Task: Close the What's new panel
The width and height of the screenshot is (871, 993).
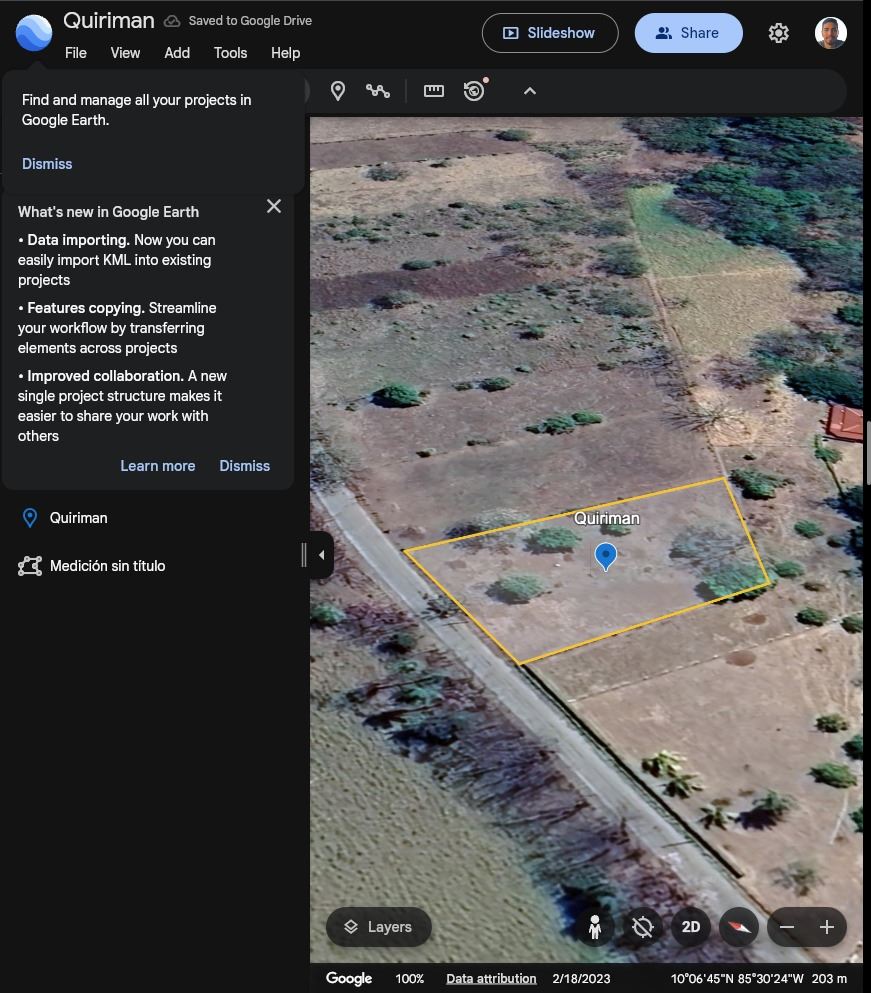Action: click(x=274, y=206)
